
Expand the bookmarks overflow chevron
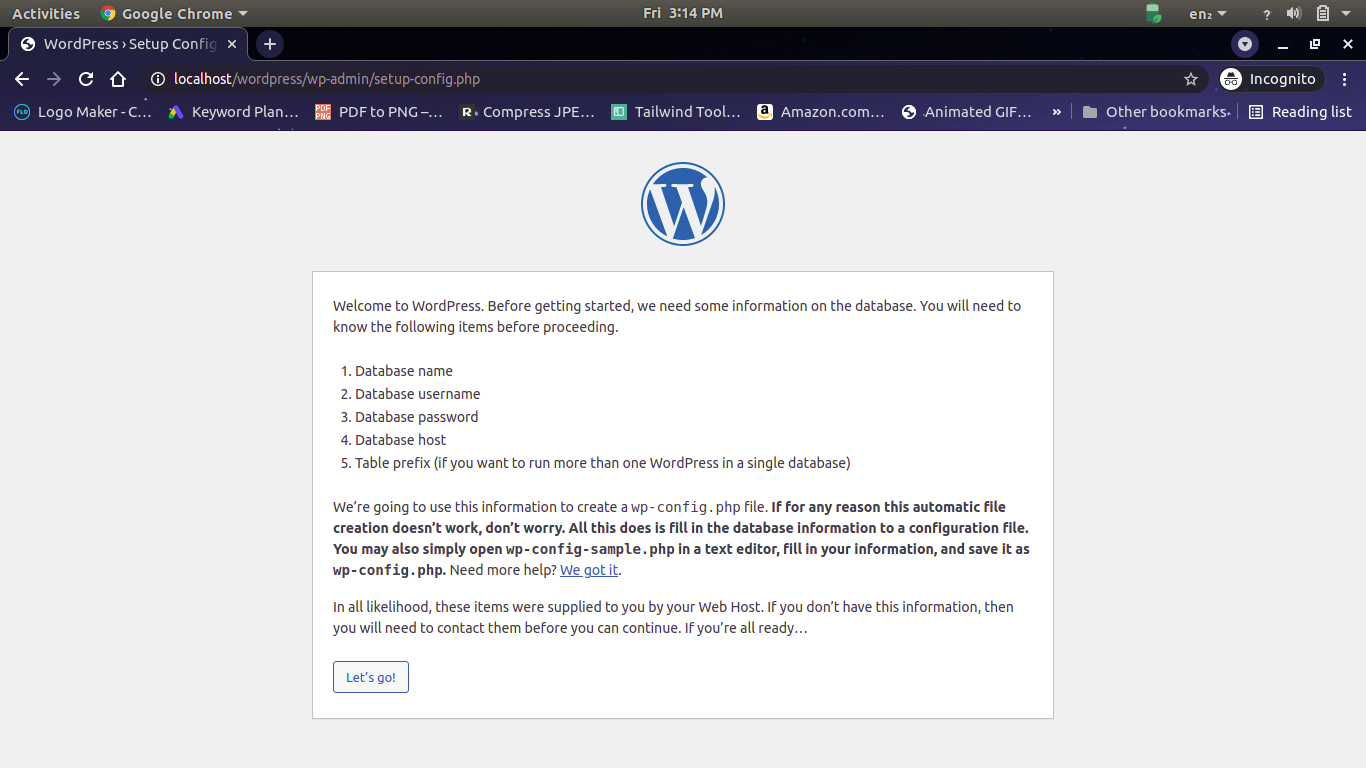click(x=1056, y=112)
